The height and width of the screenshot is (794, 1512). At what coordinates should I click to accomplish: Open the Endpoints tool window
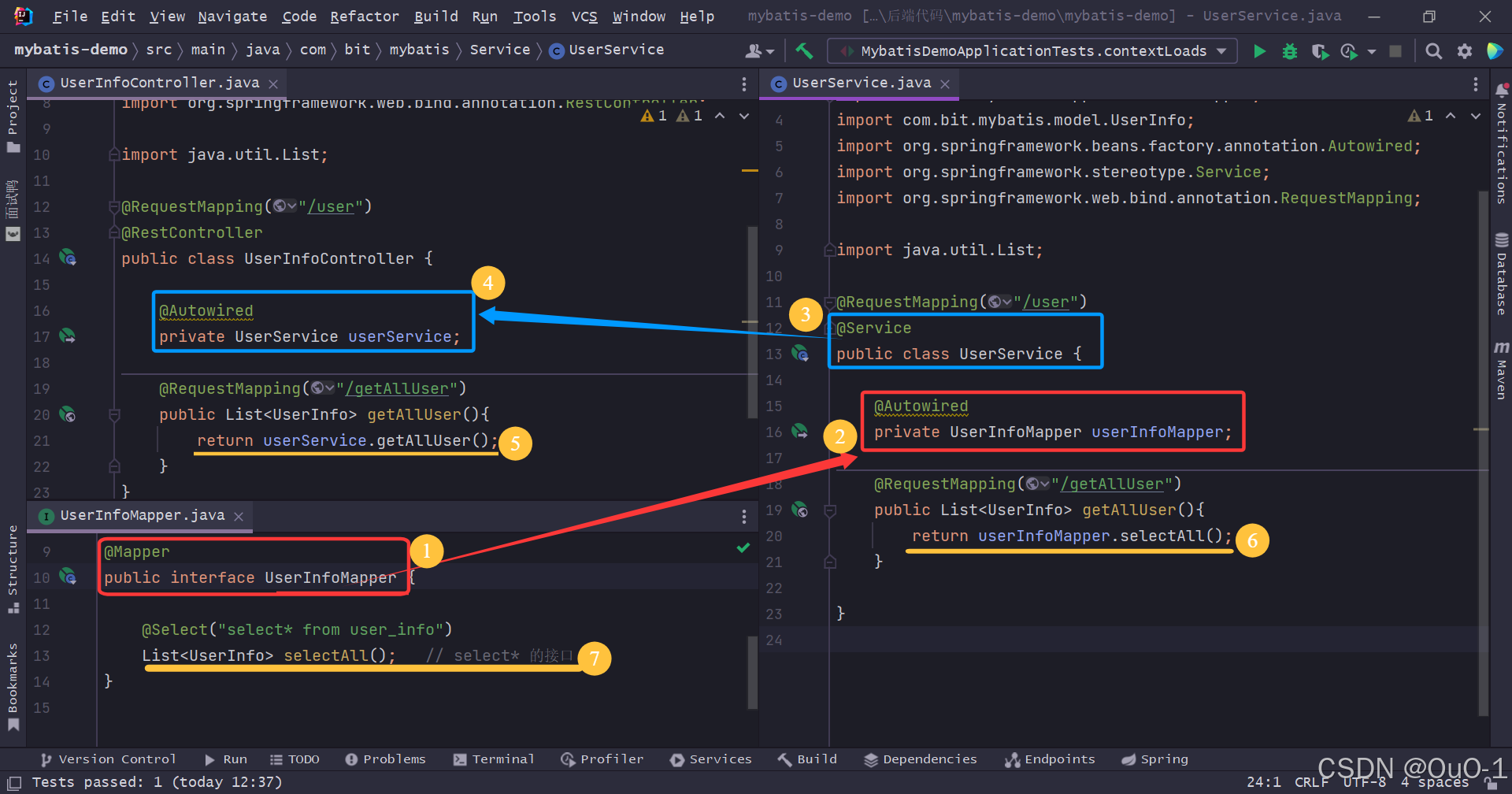click(1050, 759)
